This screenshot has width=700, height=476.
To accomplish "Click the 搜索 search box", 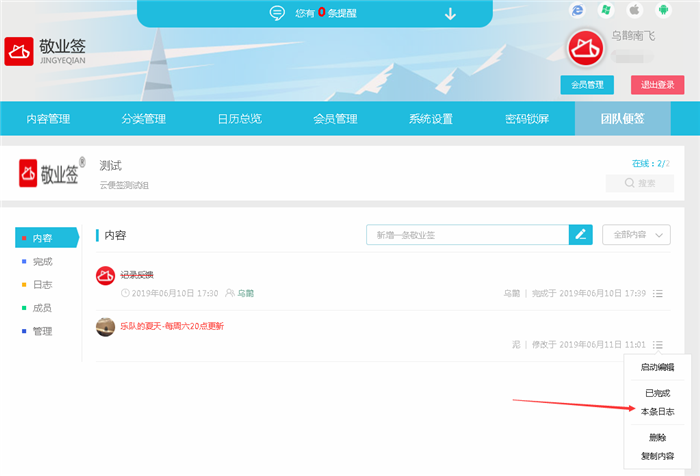I will pyautogui.click(x=640, y=183).
